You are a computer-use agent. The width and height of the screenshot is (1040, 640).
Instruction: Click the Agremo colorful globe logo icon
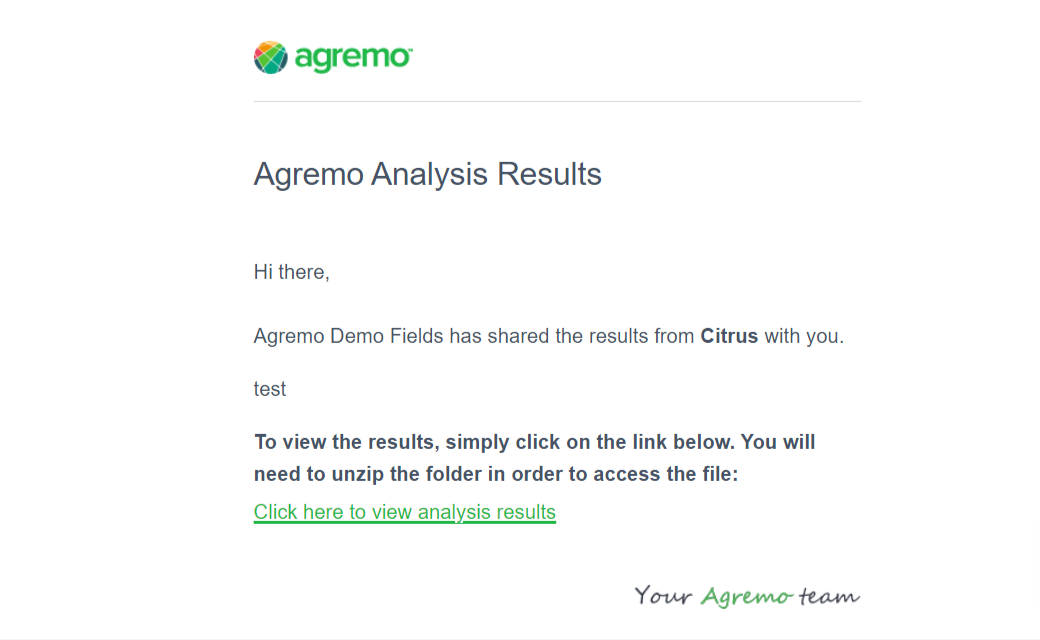[x=271, y=57]
